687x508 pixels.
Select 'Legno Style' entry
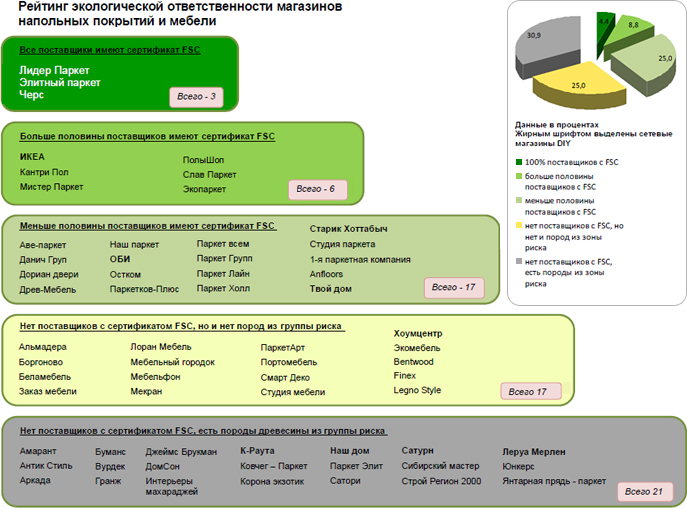[418, 390]
